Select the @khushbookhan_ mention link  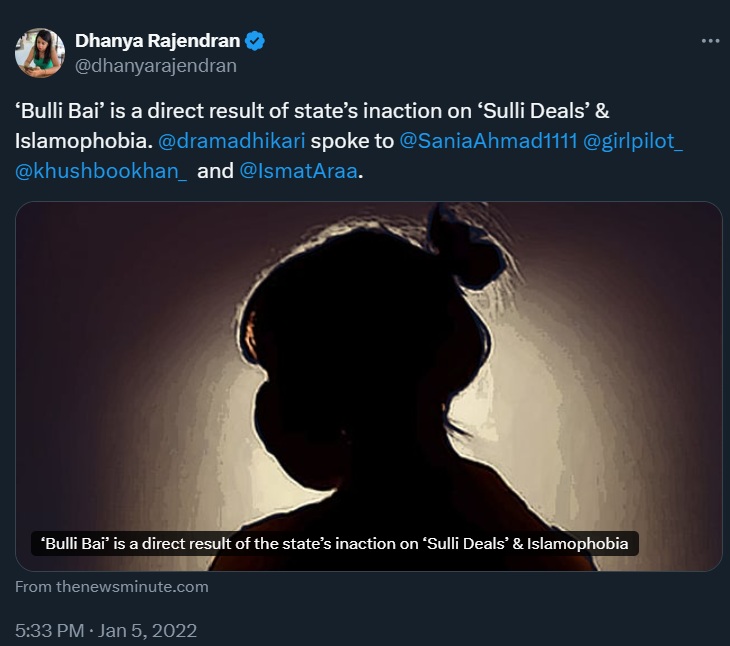[102, 171]
